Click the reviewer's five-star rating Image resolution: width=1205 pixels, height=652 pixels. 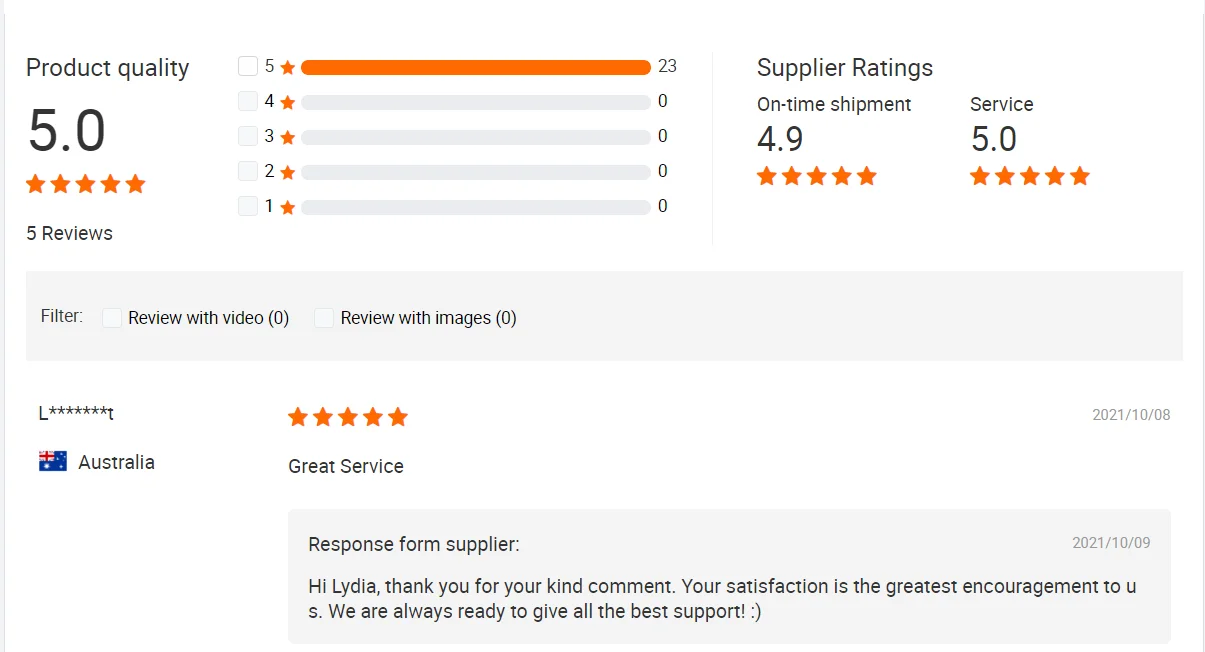tap(347, 417)
